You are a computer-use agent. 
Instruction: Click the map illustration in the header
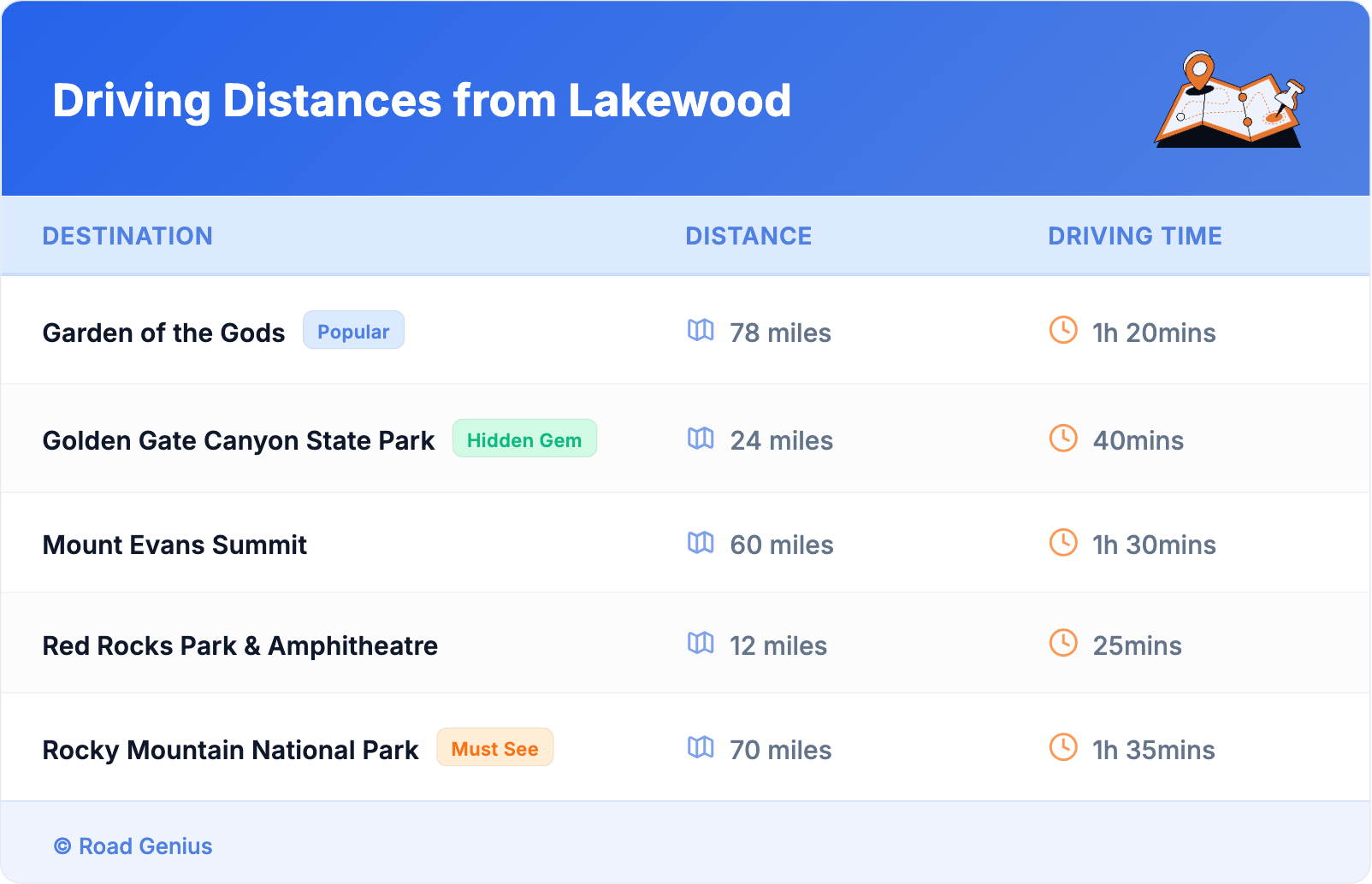point(1229,100)
